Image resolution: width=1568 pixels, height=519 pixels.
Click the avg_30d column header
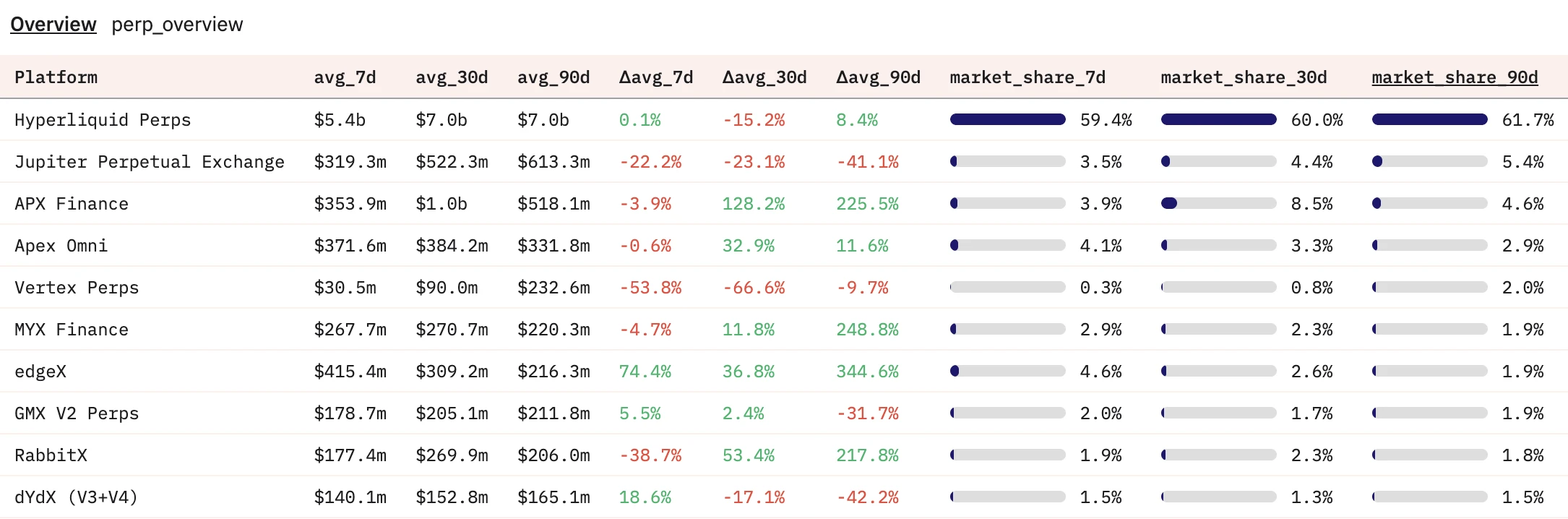[452, 77]
